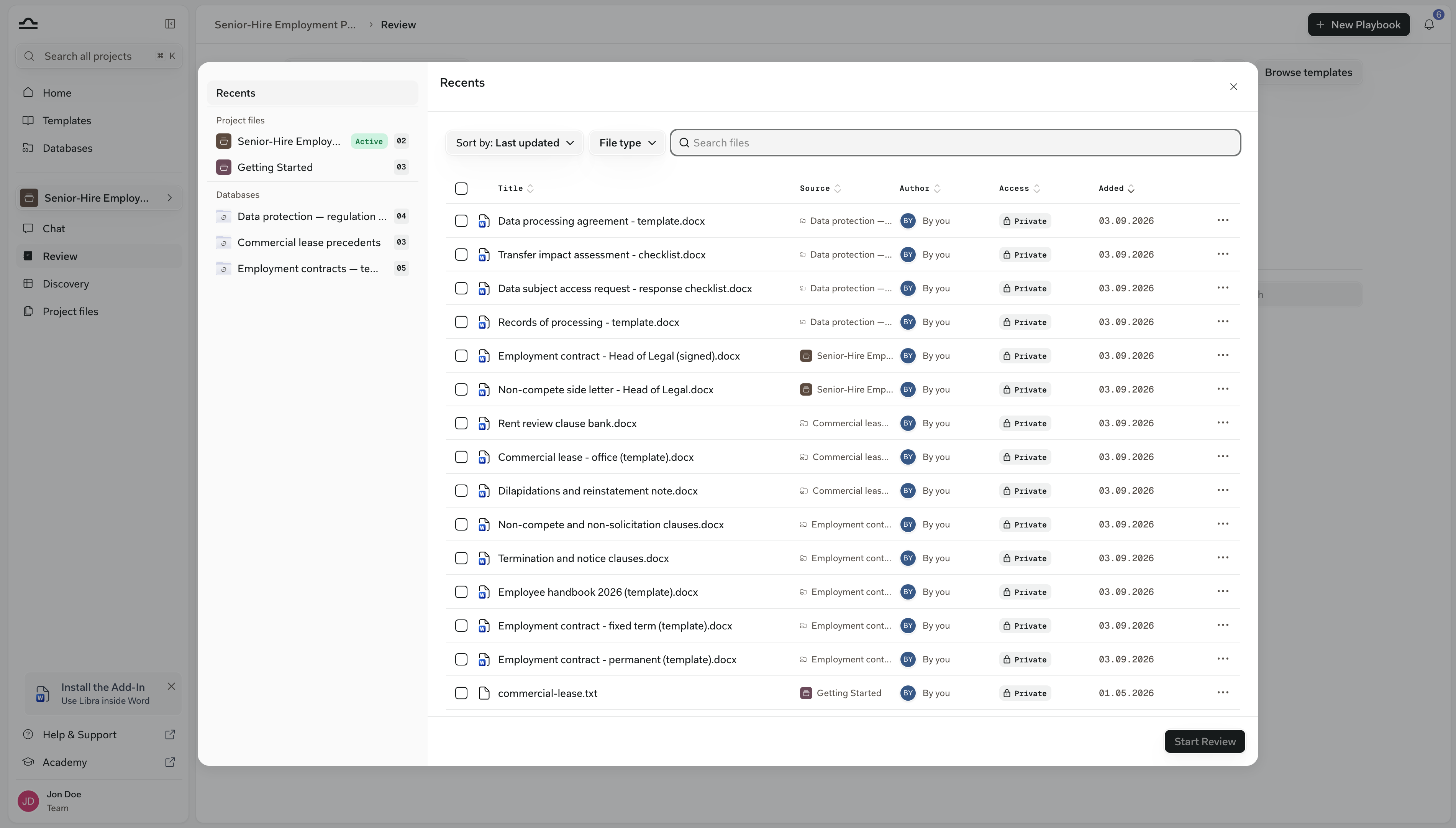The image size is (1456, 828).
Task: Tick the select-all checkbox in table header
Action: tap(461, 188)
